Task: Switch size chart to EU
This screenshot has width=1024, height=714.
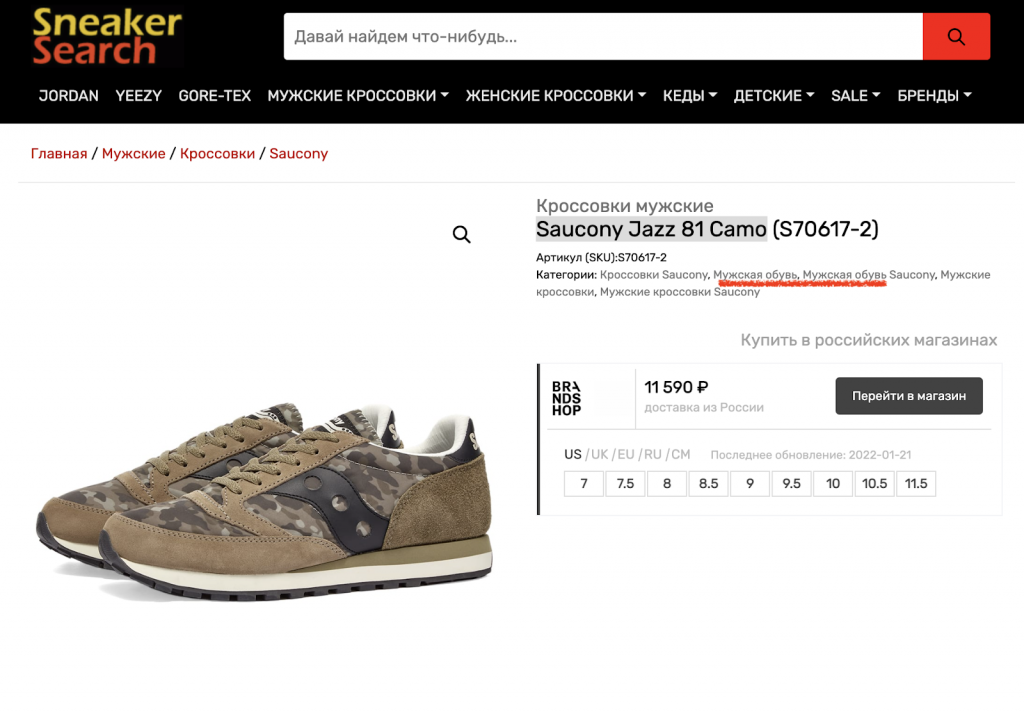Action: 626,454
